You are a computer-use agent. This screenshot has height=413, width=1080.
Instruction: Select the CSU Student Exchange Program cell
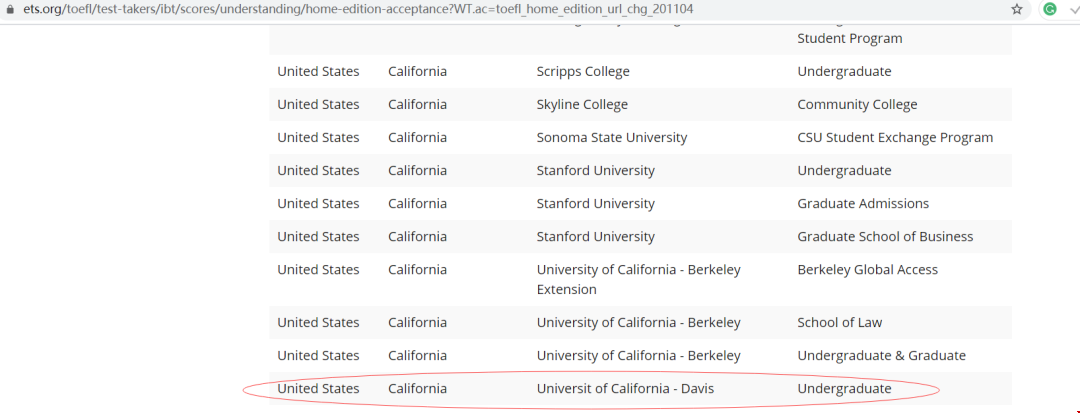(895, 138)
